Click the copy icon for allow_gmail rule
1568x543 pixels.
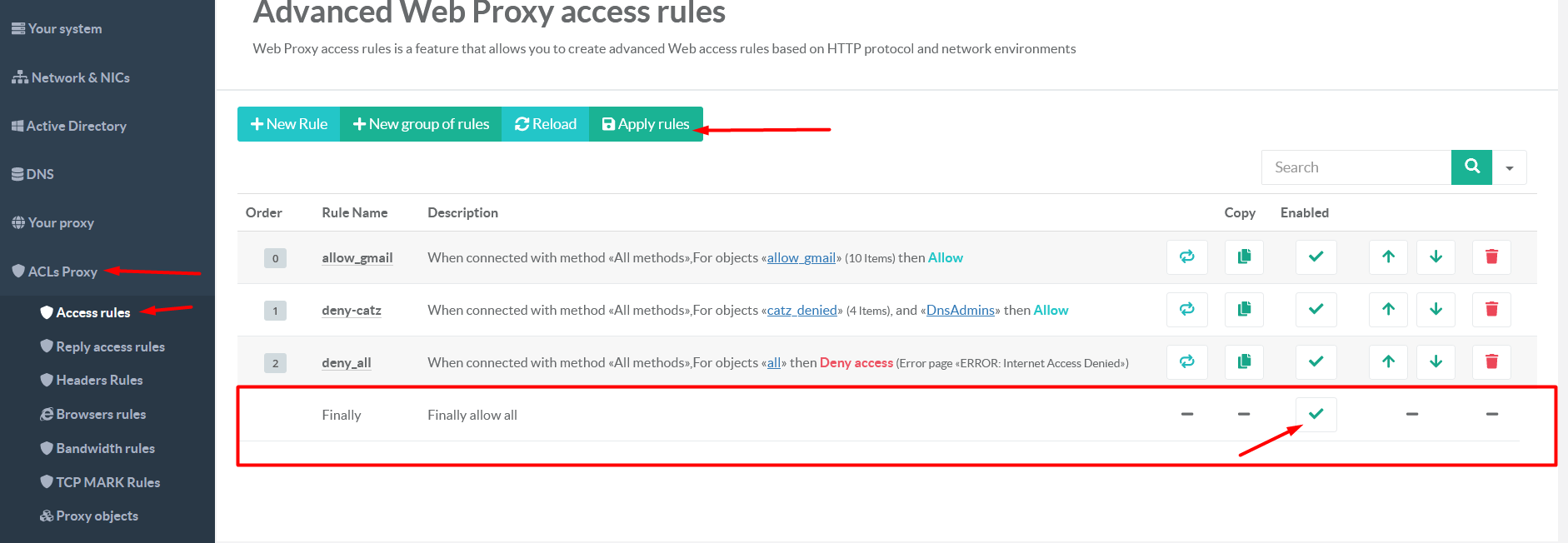(1243, 257)
